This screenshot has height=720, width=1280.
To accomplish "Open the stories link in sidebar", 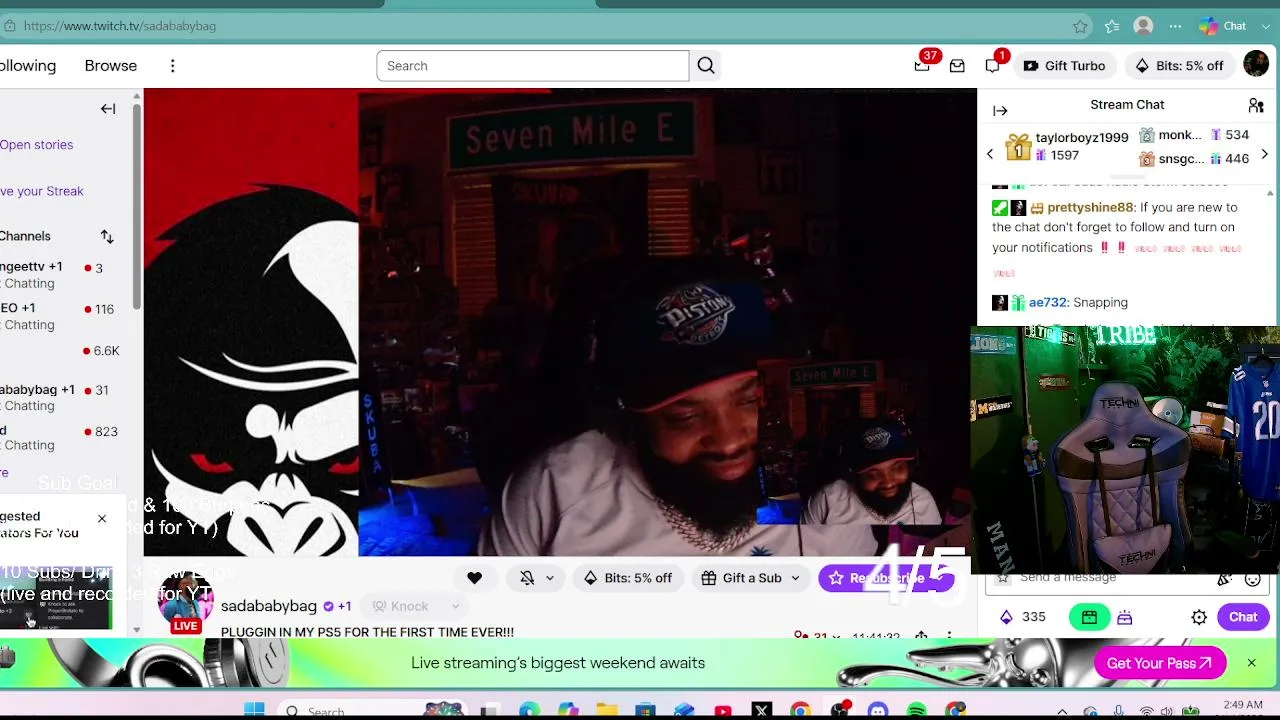I will pos(37,145).
